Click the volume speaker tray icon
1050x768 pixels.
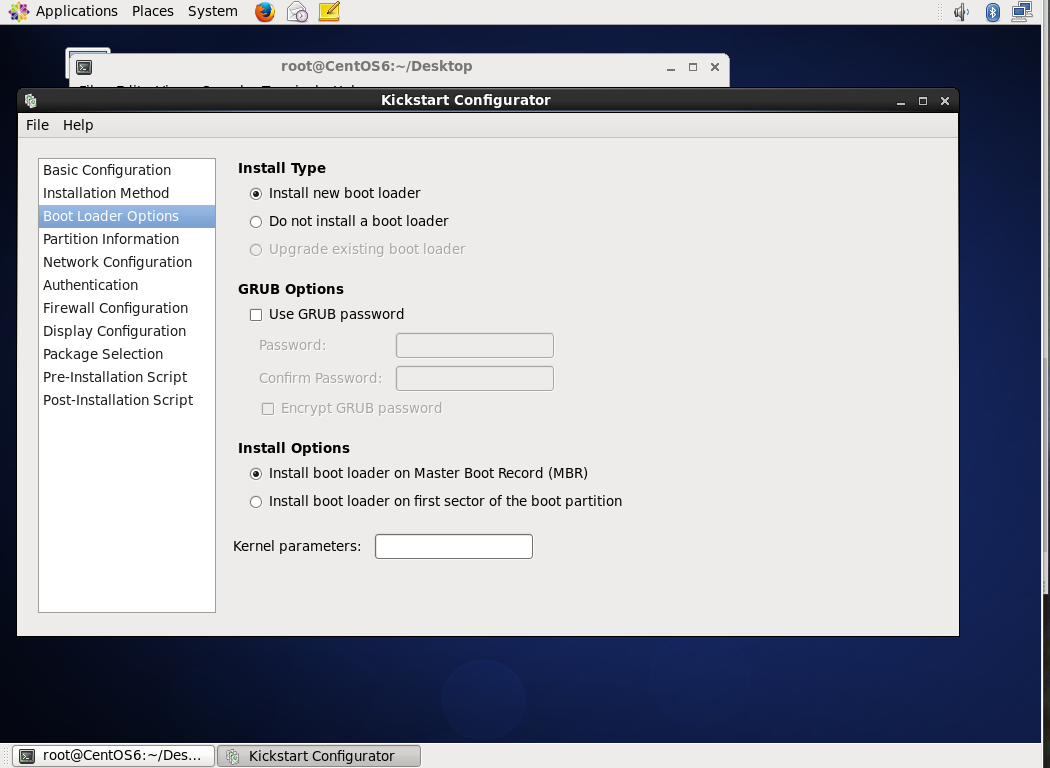point(962,11)
